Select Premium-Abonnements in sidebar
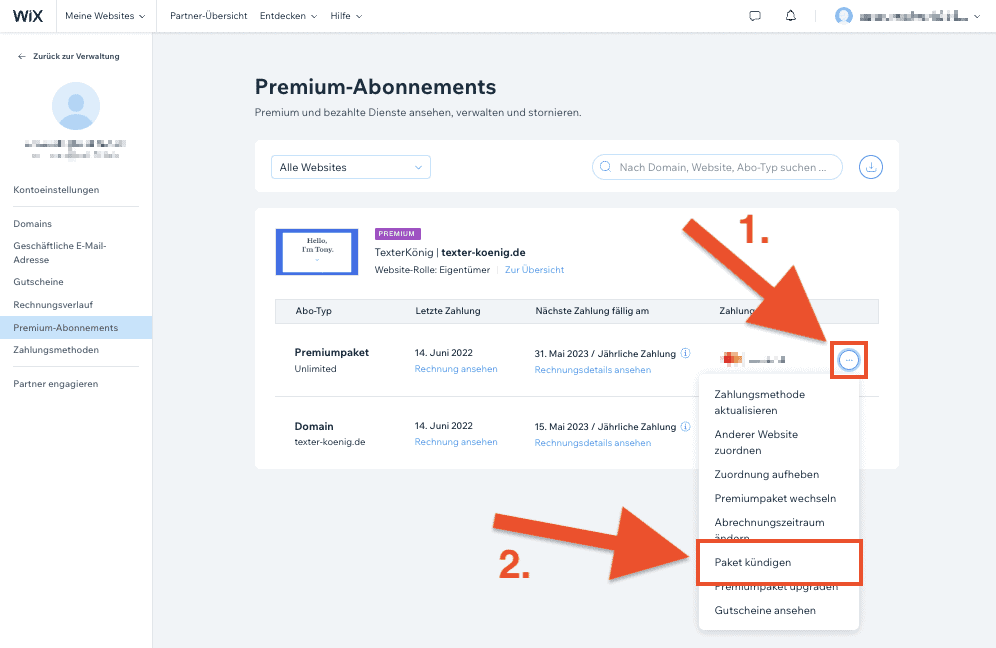996x648 pixels. point(76,328)
